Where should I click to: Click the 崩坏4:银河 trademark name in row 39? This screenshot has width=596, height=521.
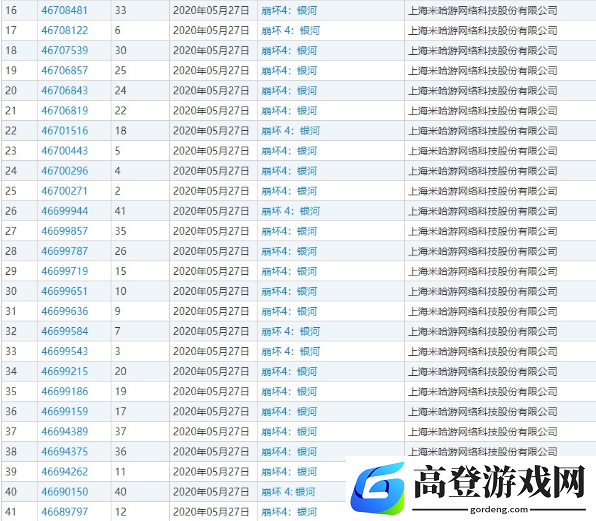coord(289,472)
